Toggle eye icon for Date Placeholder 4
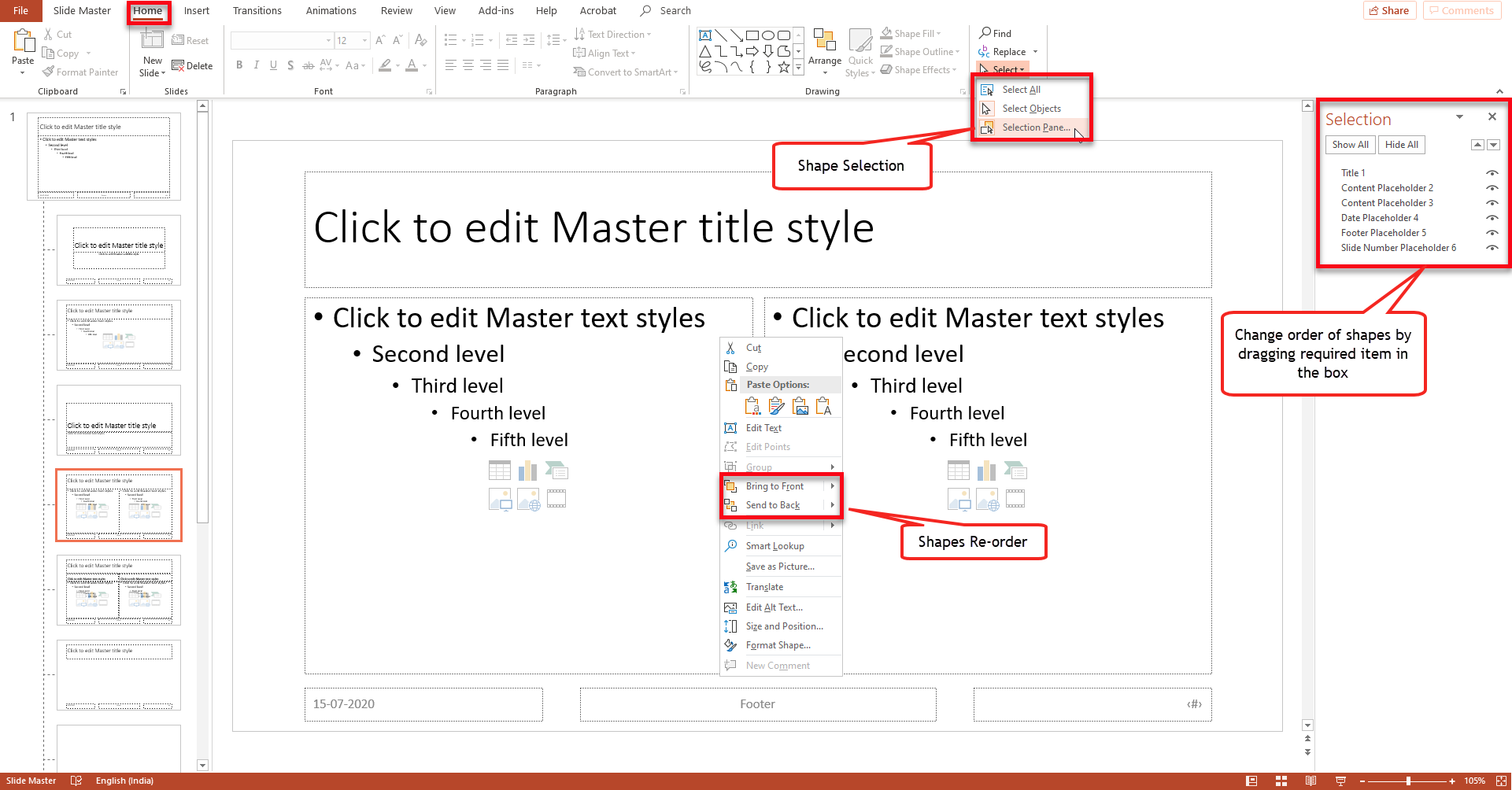The image size is (1512, 790). 1492,218
